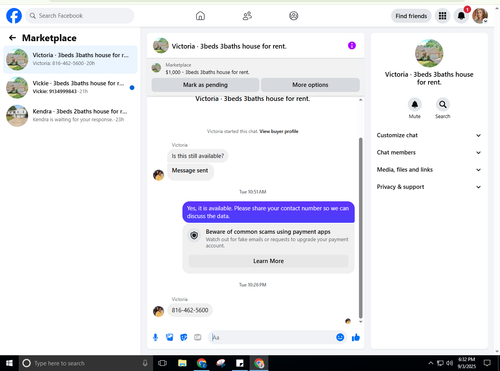Open Vickie 3beds 3baths conversation
This screenshot has width=500, height=371.
[x=70, y=88]
